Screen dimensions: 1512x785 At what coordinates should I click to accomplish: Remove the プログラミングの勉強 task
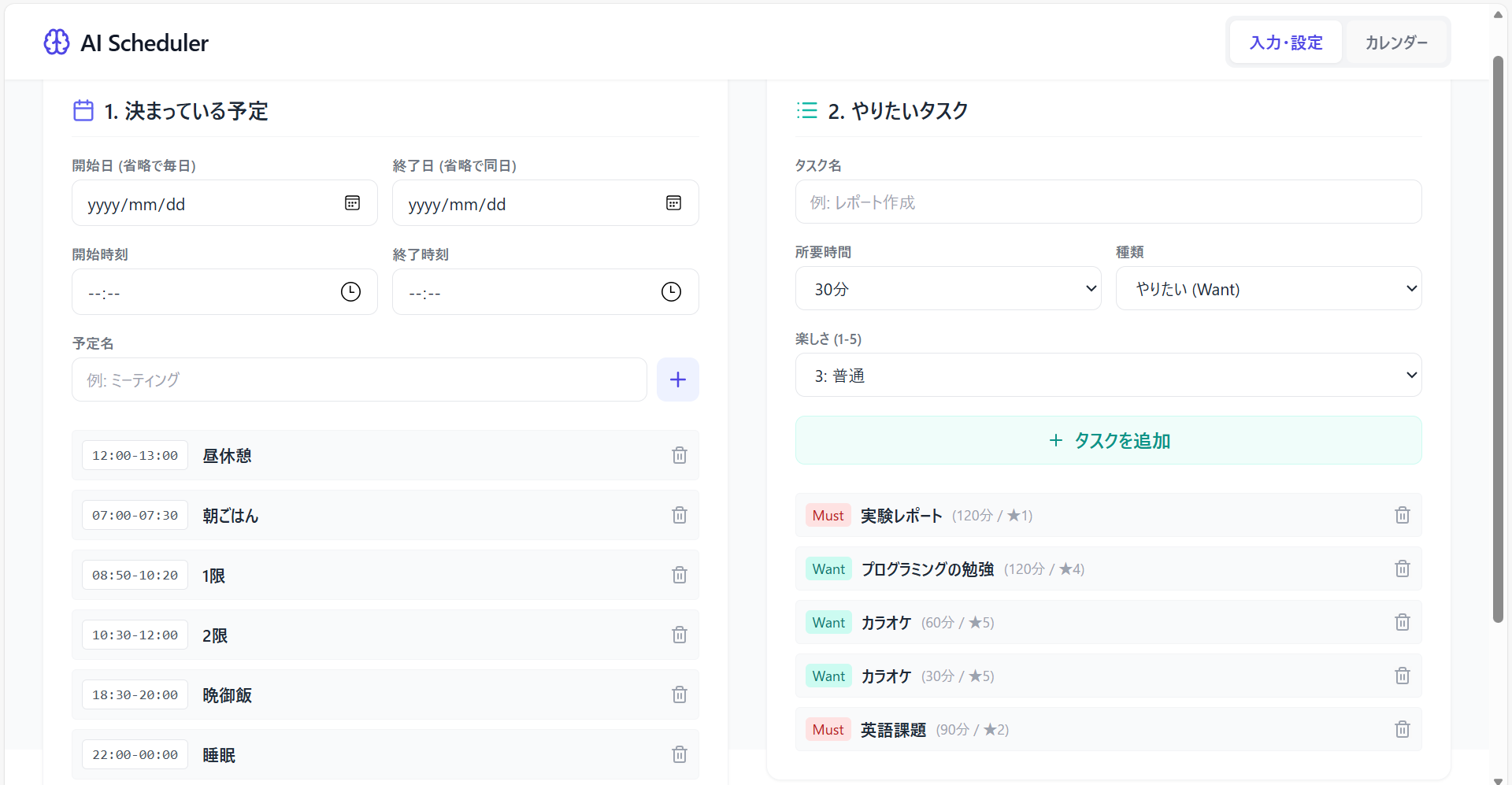(1402, 568)
